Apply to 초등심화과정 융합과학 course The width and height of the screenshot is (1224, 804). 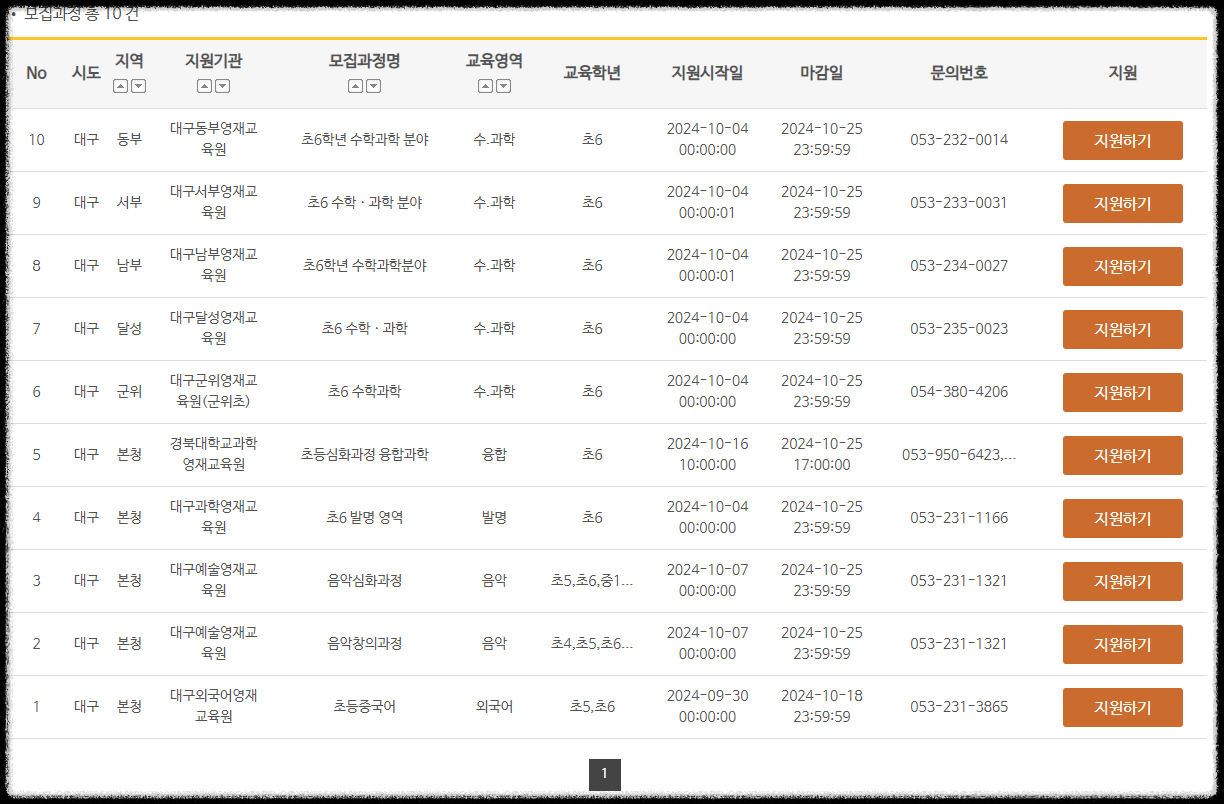coord(1122,455)
